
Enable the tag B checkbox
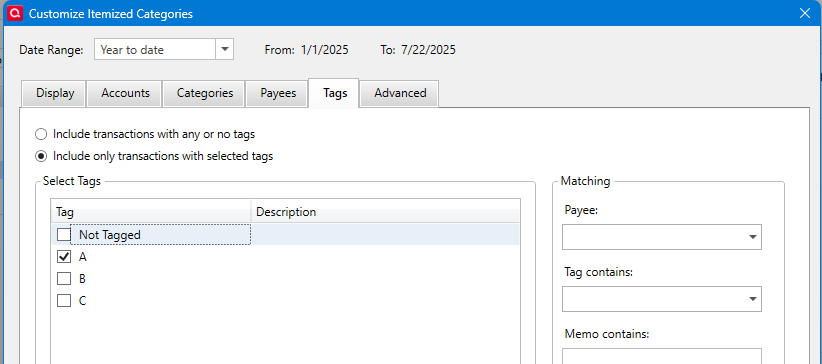pos(64,279)
